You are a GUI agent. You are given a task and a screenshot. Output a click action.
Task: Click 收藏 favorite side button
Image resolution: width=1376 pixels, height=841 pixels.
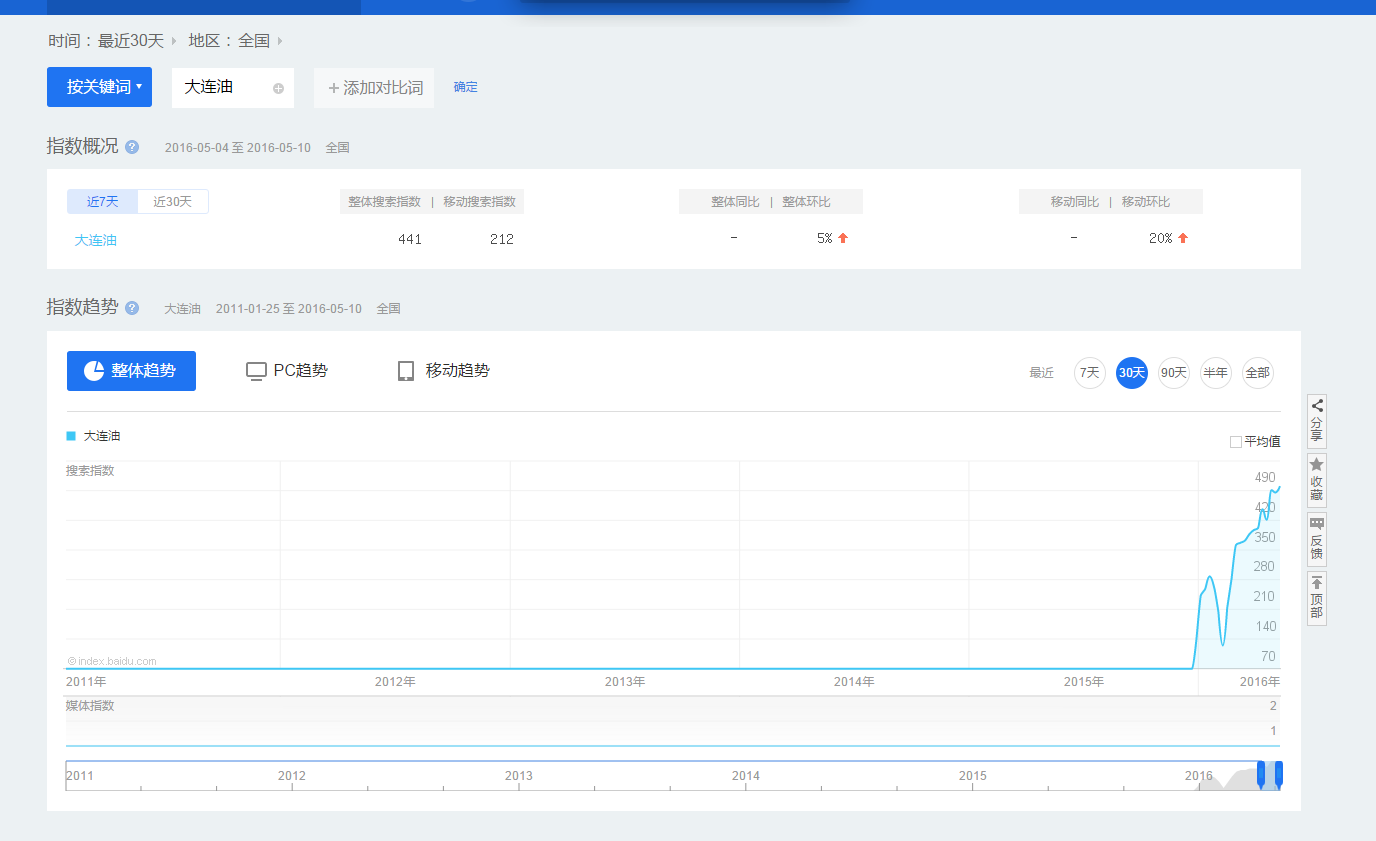pyautogui.click(x=1317, y=480)
